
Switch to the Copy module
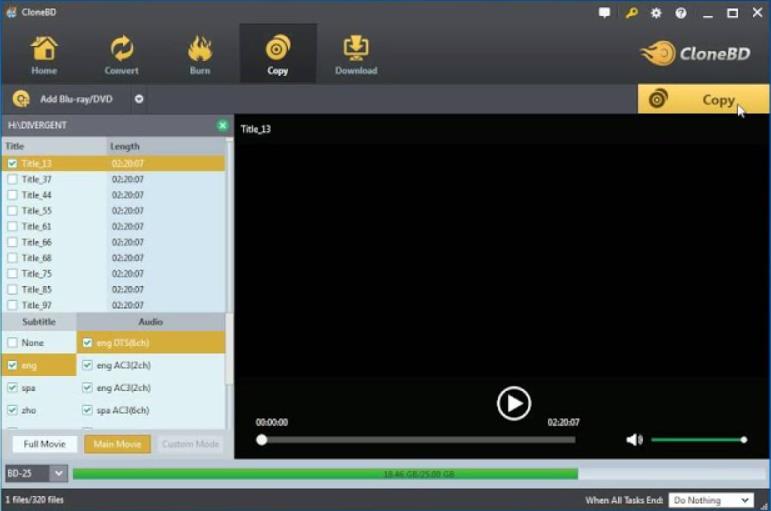click(278, 54)
